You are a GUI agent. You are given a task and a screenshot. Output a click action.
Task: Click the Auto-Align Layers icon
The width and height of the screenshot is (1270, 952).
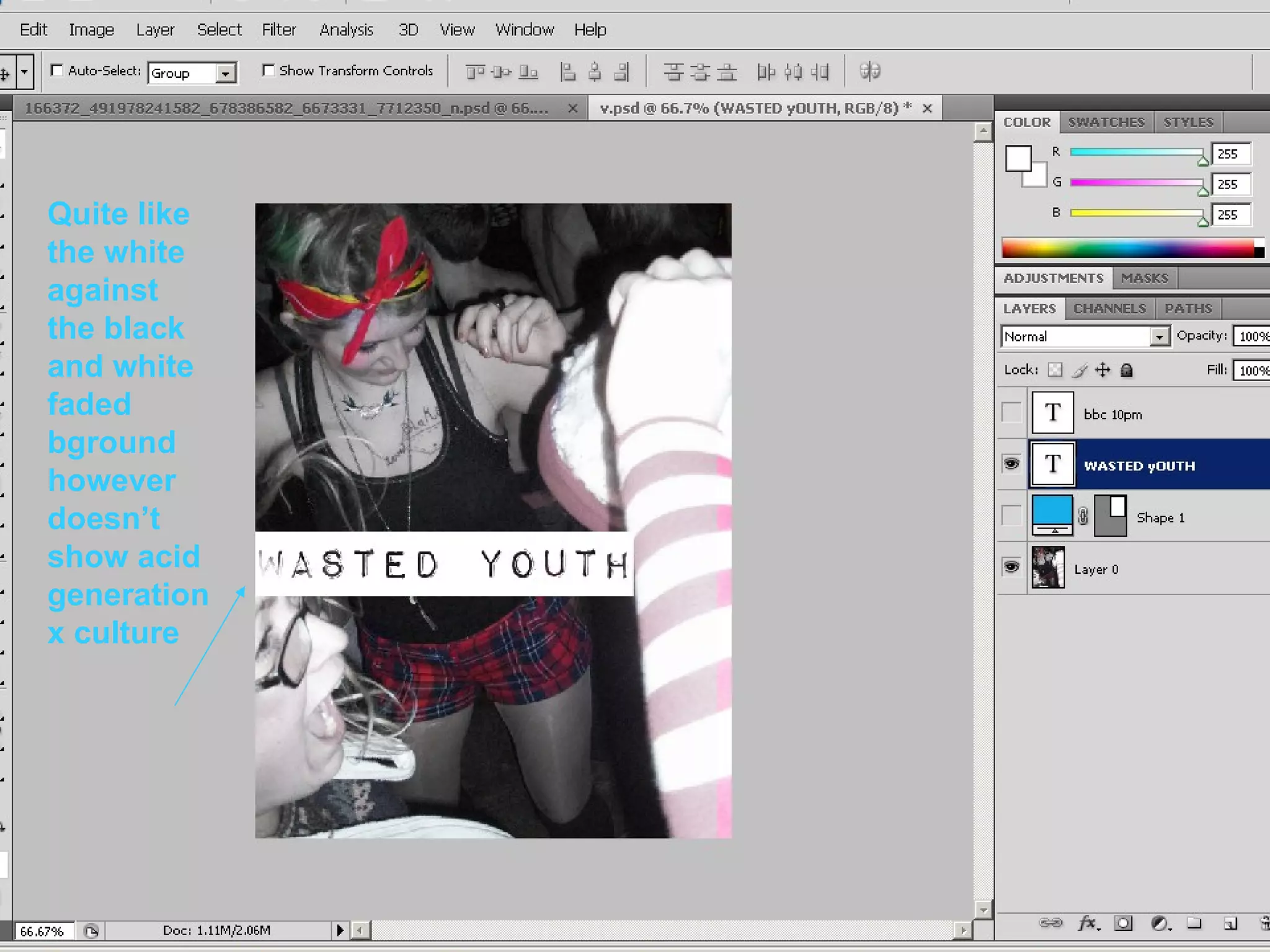pos(870,71)
